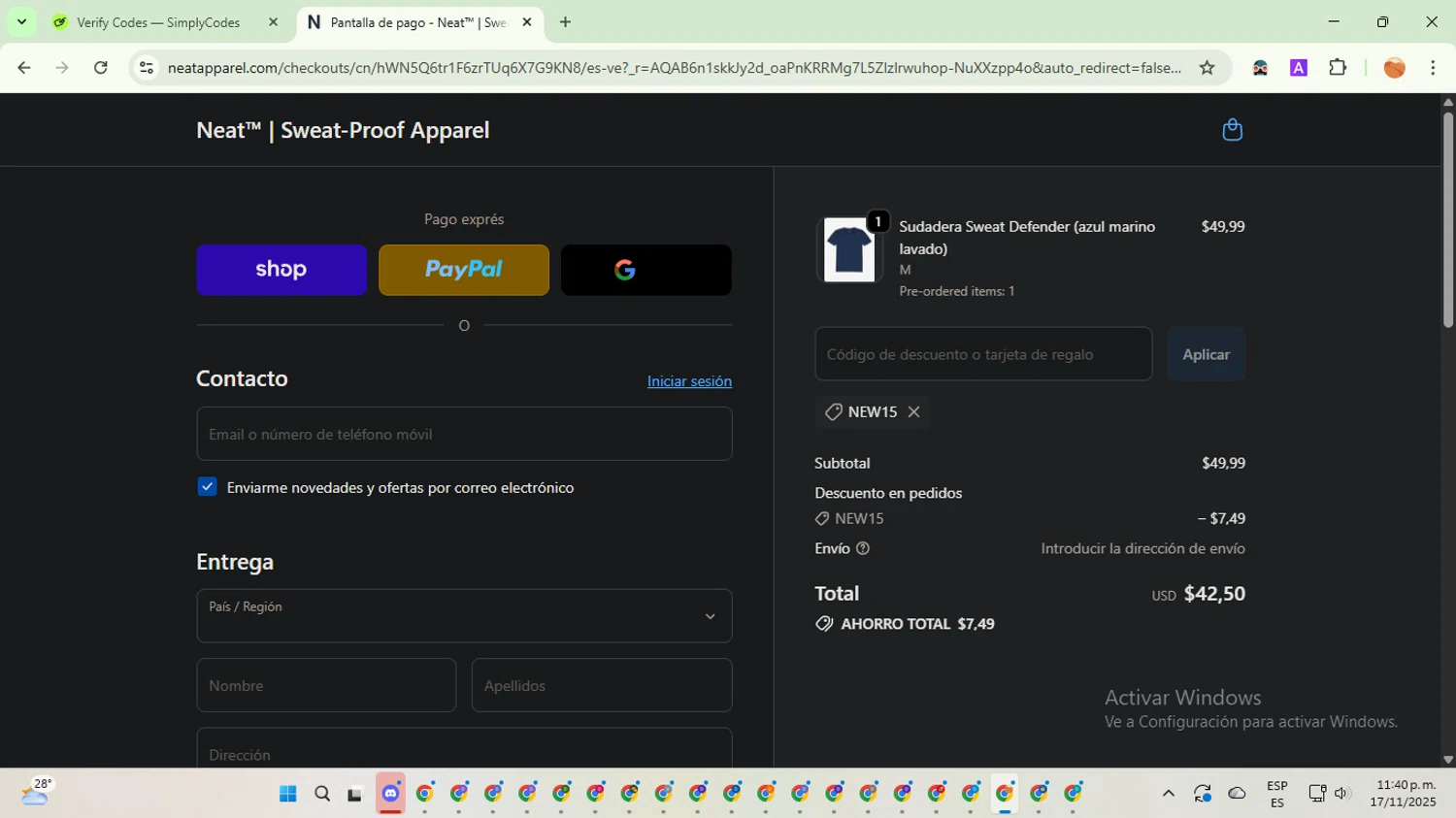Open network settings tray icon
Screen dimensions: 1456x818
(1317, 794)
